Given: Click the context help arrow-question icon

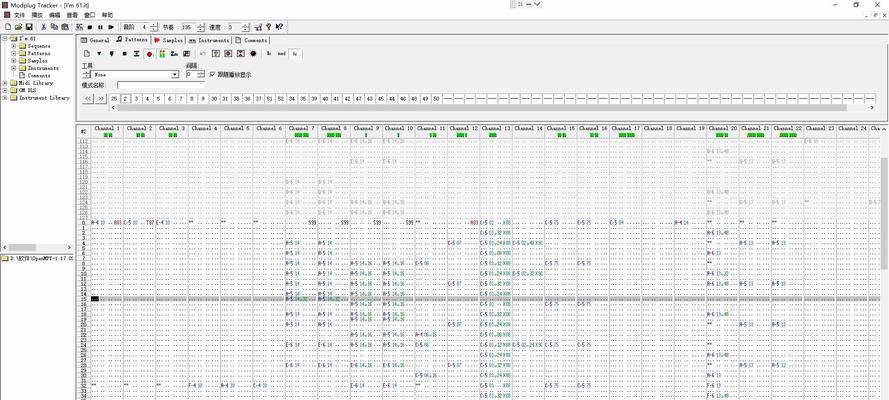Looking at the screenshot, I should (x=280, y=27).
